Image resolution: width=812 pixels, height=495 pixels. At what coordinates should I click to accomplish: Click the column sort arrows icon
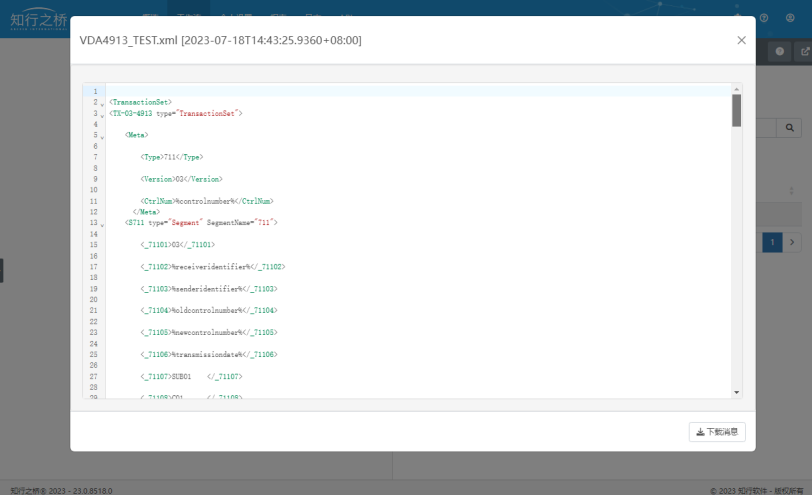pyautogui.click(x=791, y=188)
